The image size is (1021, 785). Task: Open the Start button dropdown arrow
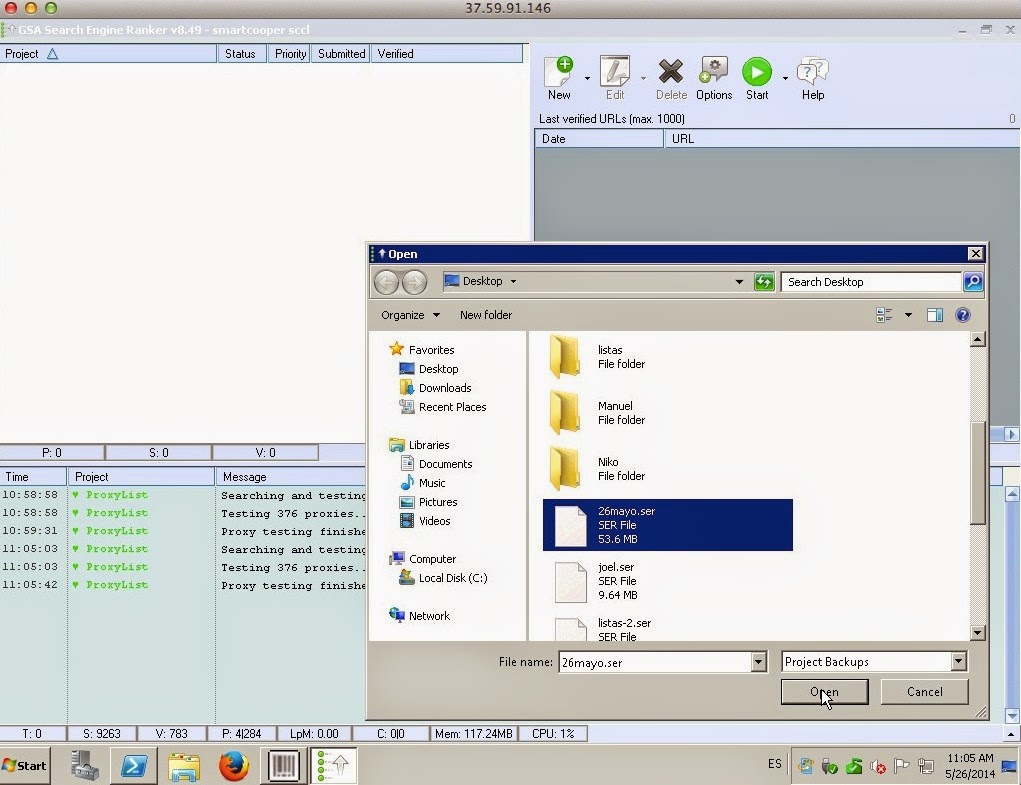tap(785, 79)
